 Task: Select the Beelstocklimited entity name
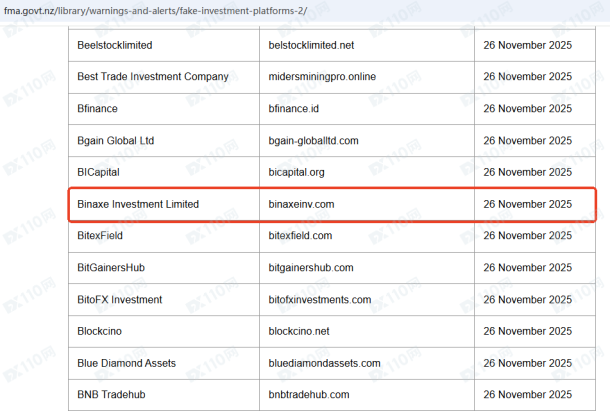coord(115,45)
